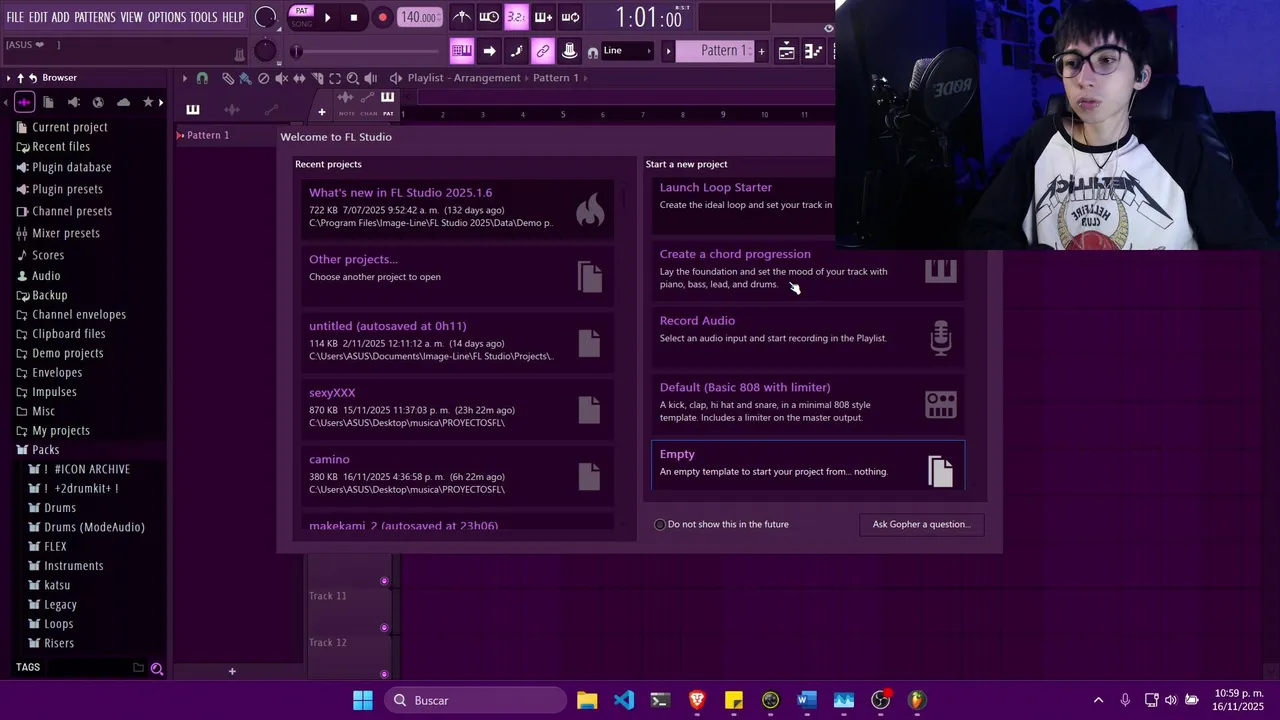This screenshot has height=720, width=1280.
Task: Expand the Loops pack folder
Action: tap(51, 624)
